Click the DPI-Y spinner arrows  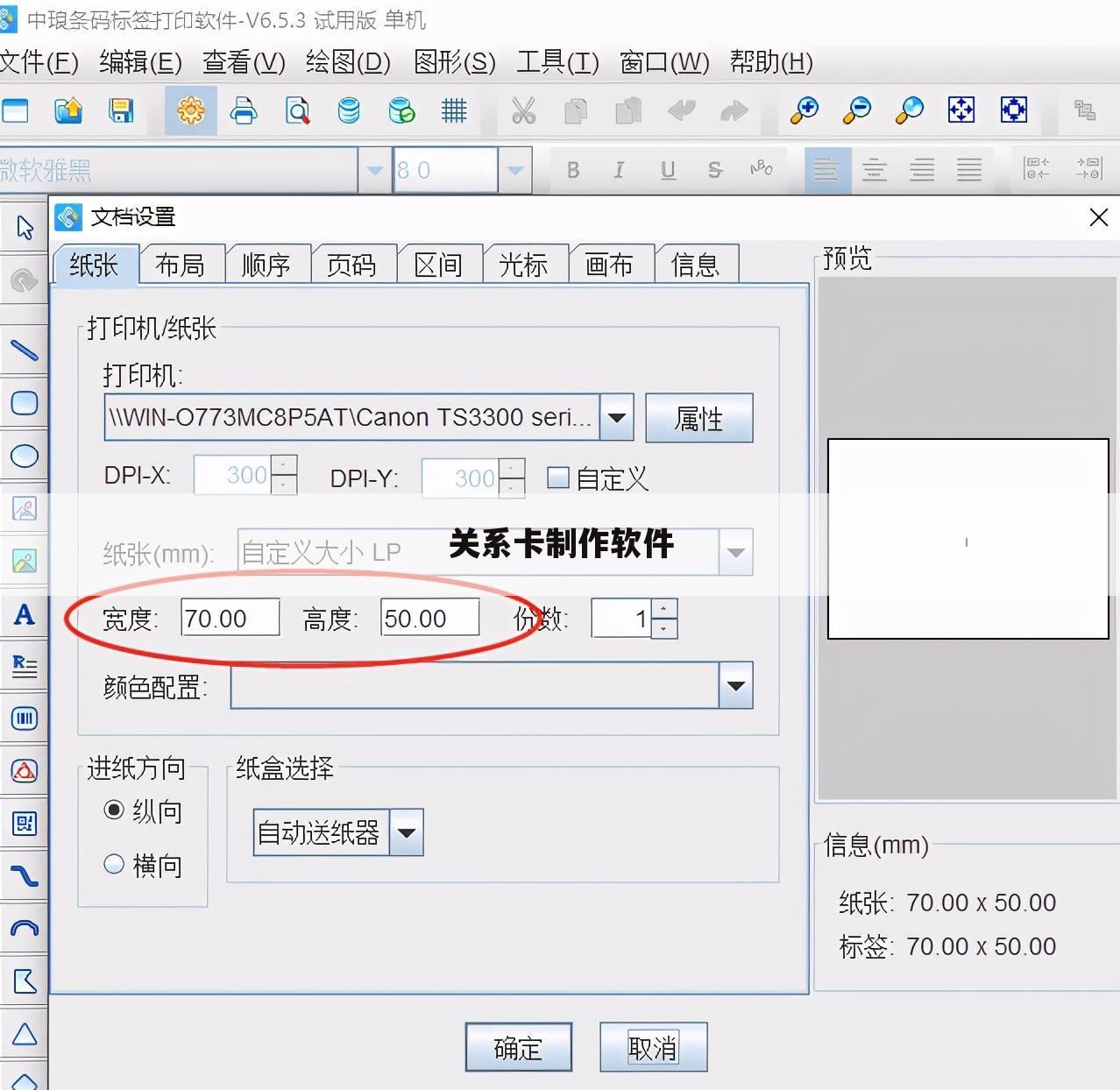512,478
